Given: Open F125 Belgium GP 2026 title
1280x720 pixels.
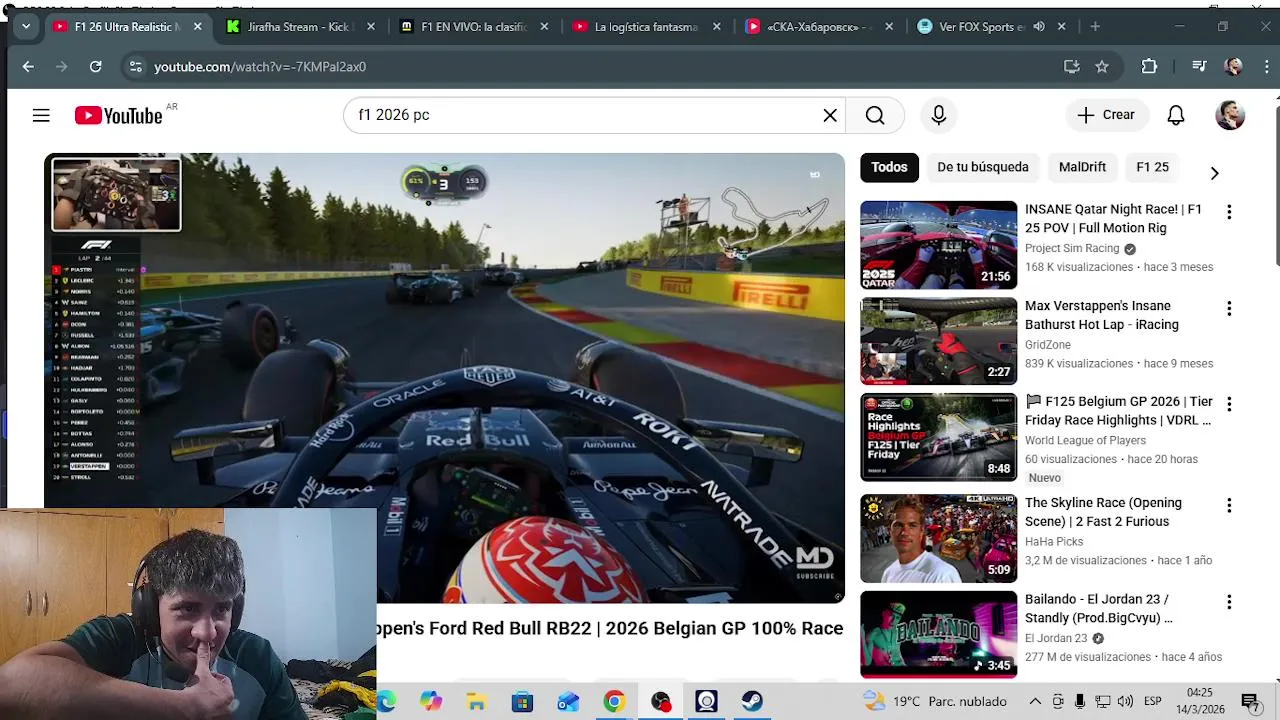Looking at the screenshot, I should (x=1119, y=411).
